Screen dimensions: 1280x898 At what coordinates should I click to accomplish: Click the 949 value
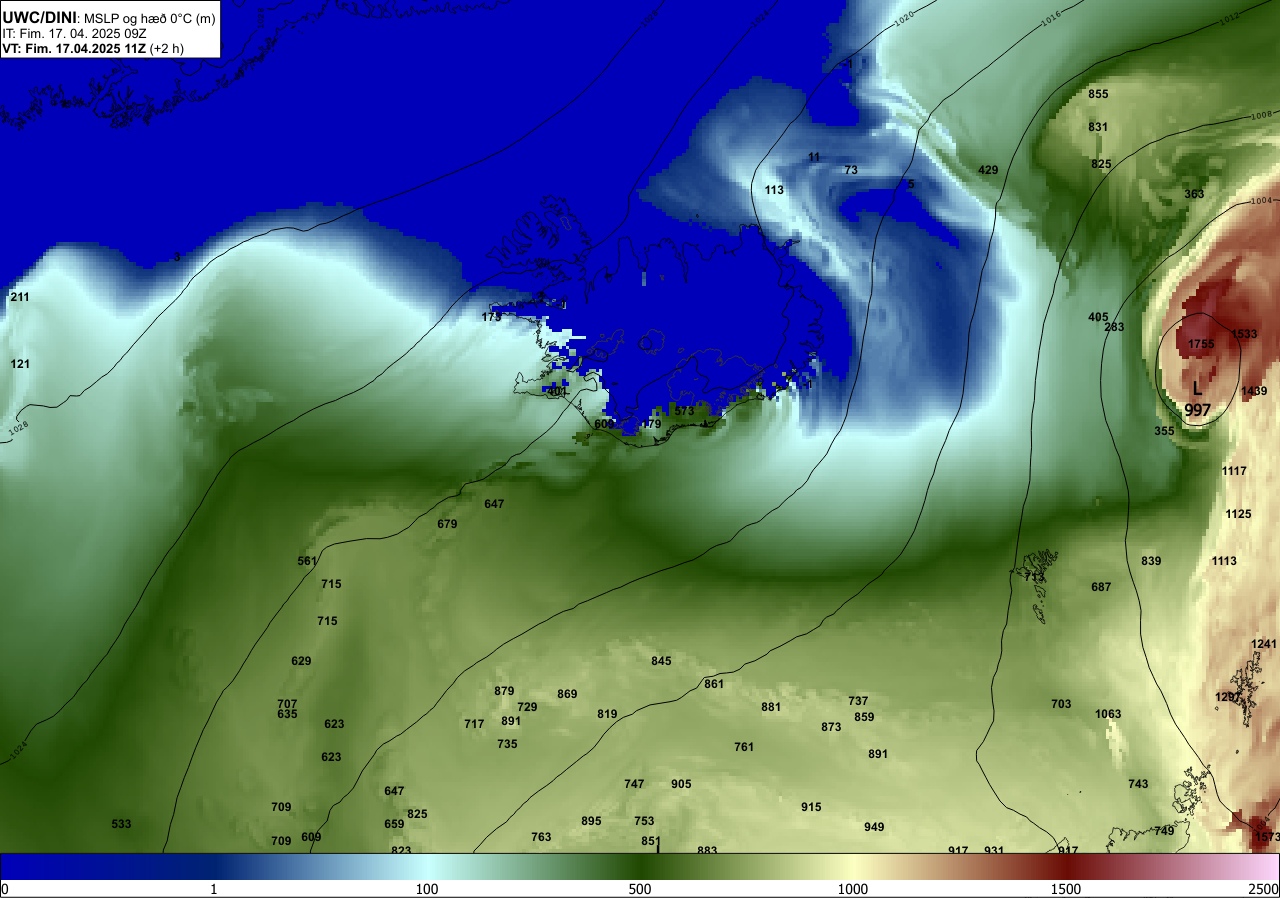(x=874, y=827)
